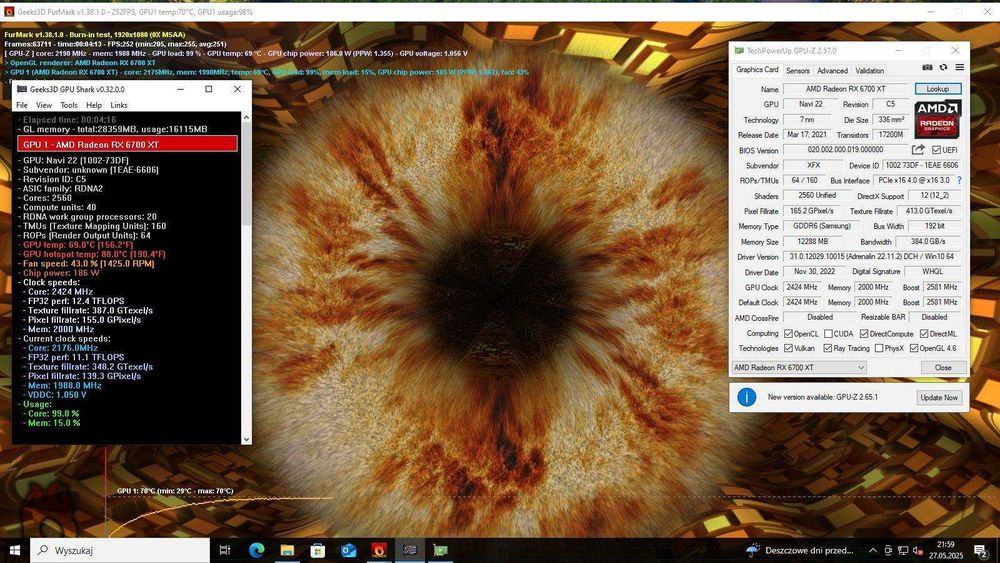Open the Help menu in GPU Shark
The width and height of the screenshot is (1000, 563).
click(x=94, y=105)
